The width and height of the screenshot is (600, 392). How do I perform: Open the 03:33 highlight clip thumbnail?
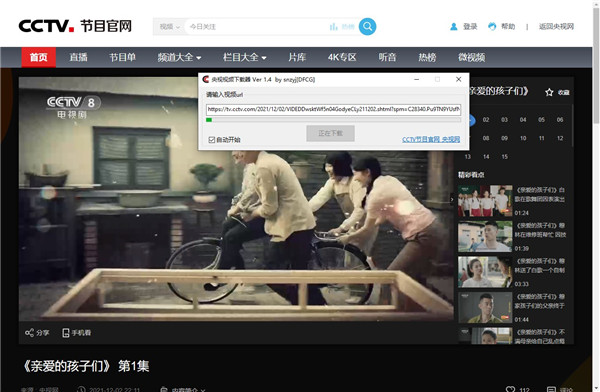click(x=485, y=272)
